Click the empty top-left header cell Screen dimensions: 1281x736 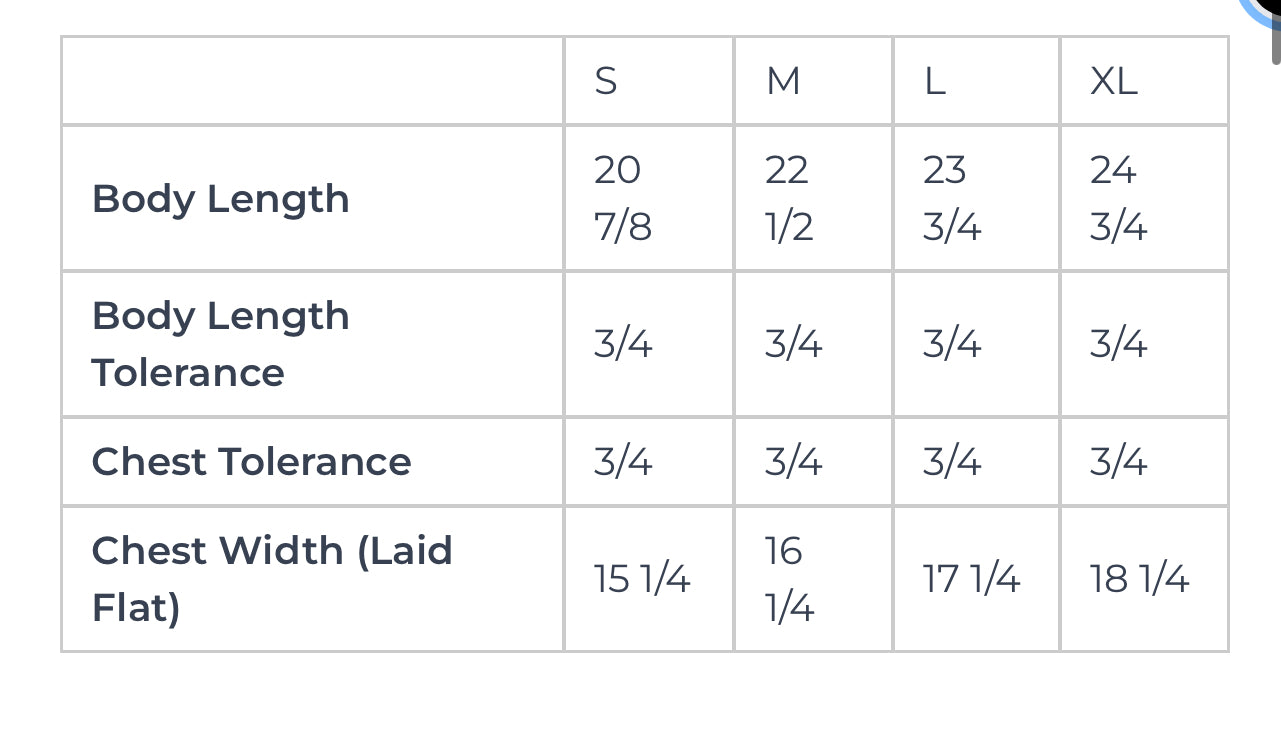312,81
